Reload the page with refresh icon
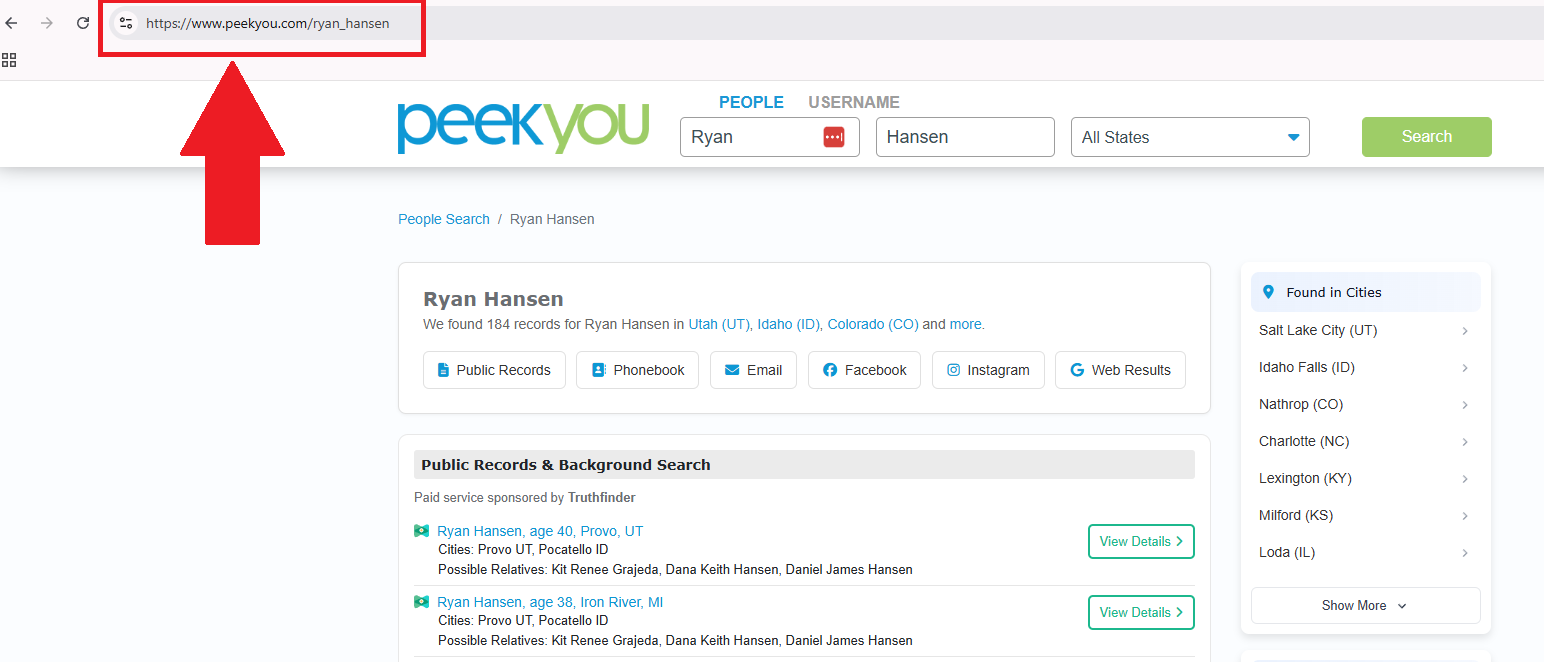Image resolution: width=1544 pixels, height=662 pixels. [x=83, y=23]
